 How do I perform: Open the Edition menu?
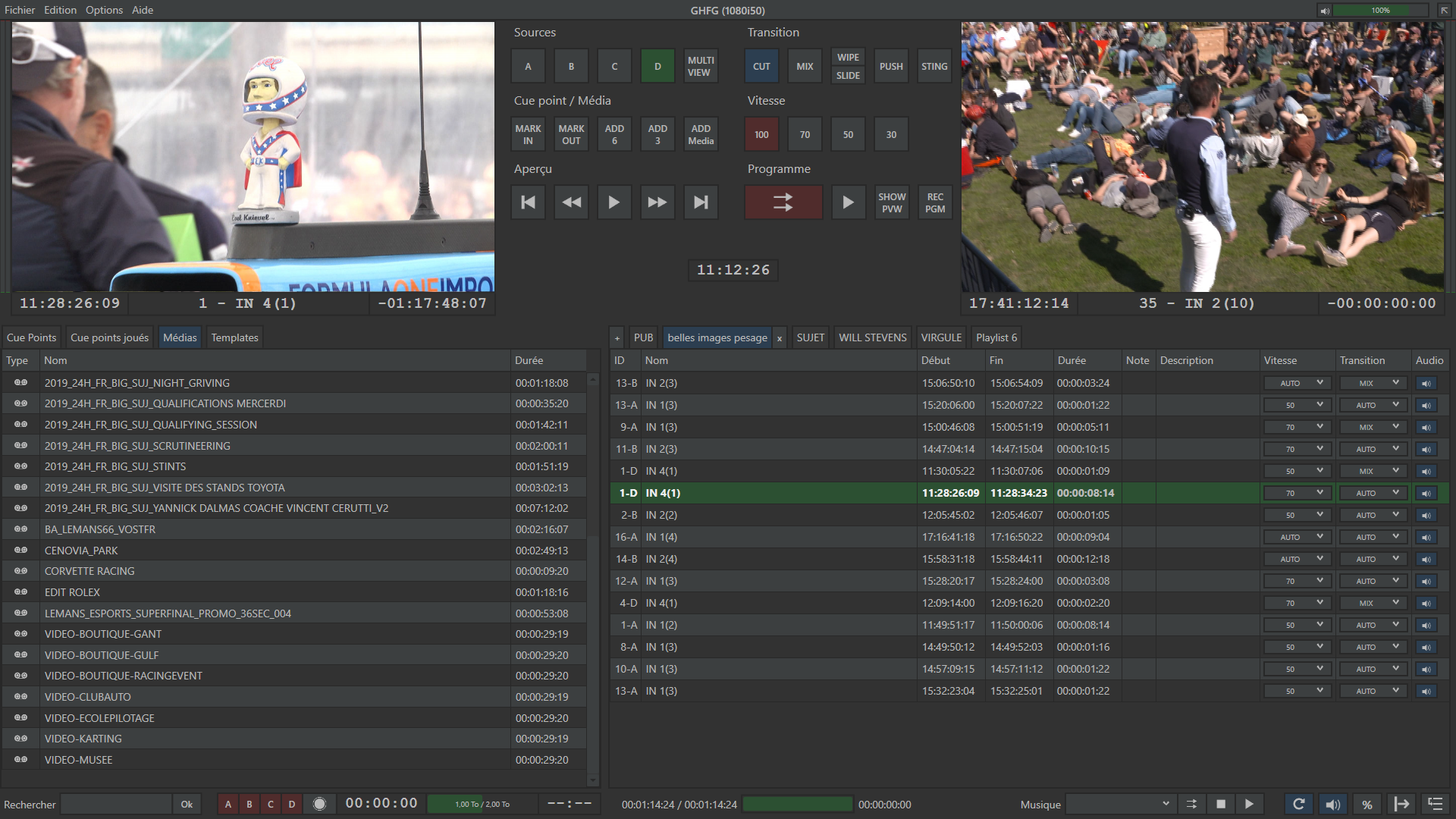click(60, 10)
